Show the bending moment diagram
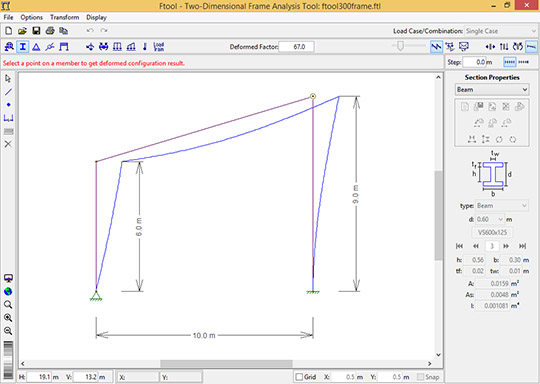Screen dimensions: 540x384 (x=518, y=46)
